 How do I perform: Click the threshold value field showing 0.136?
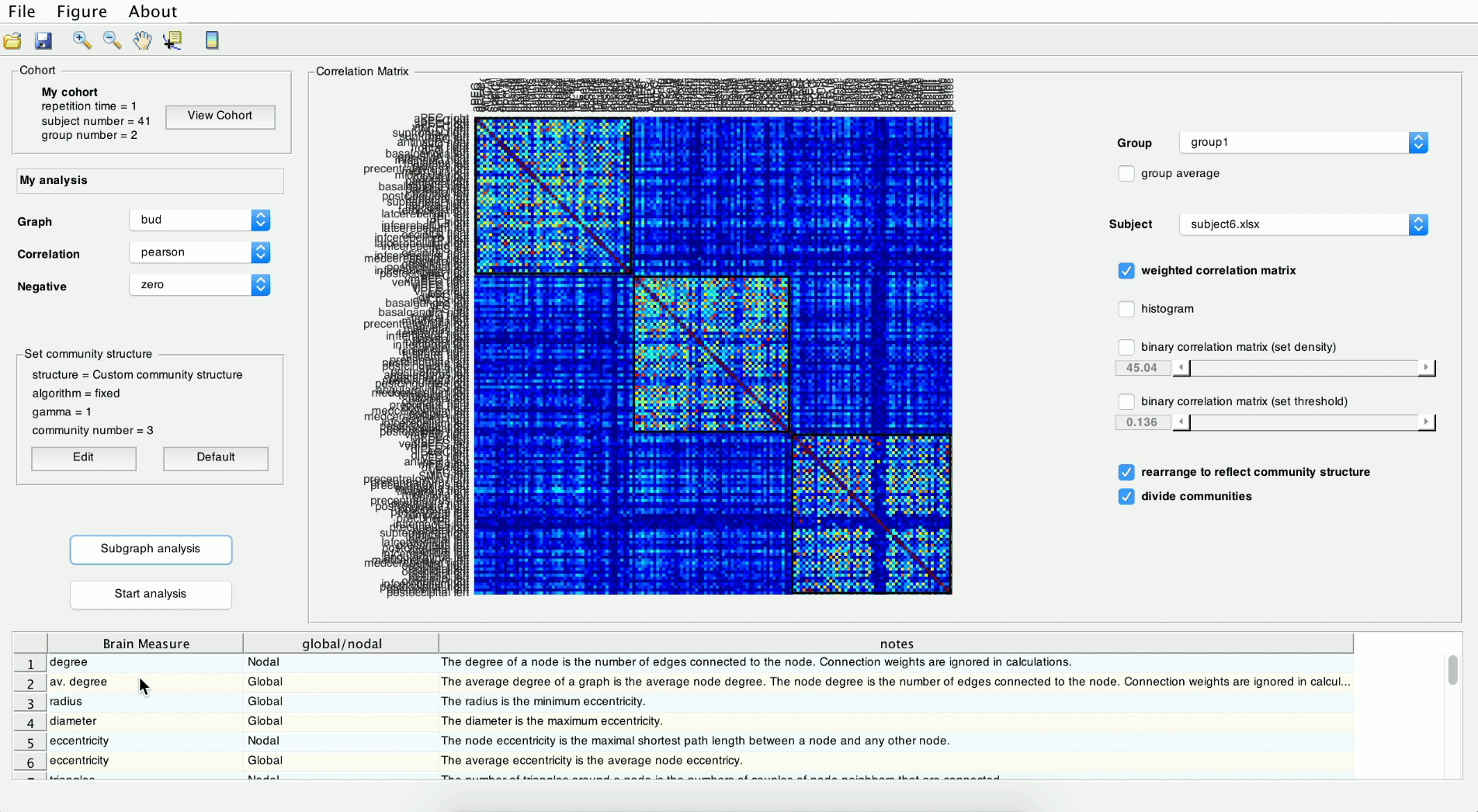point(1142,422)
